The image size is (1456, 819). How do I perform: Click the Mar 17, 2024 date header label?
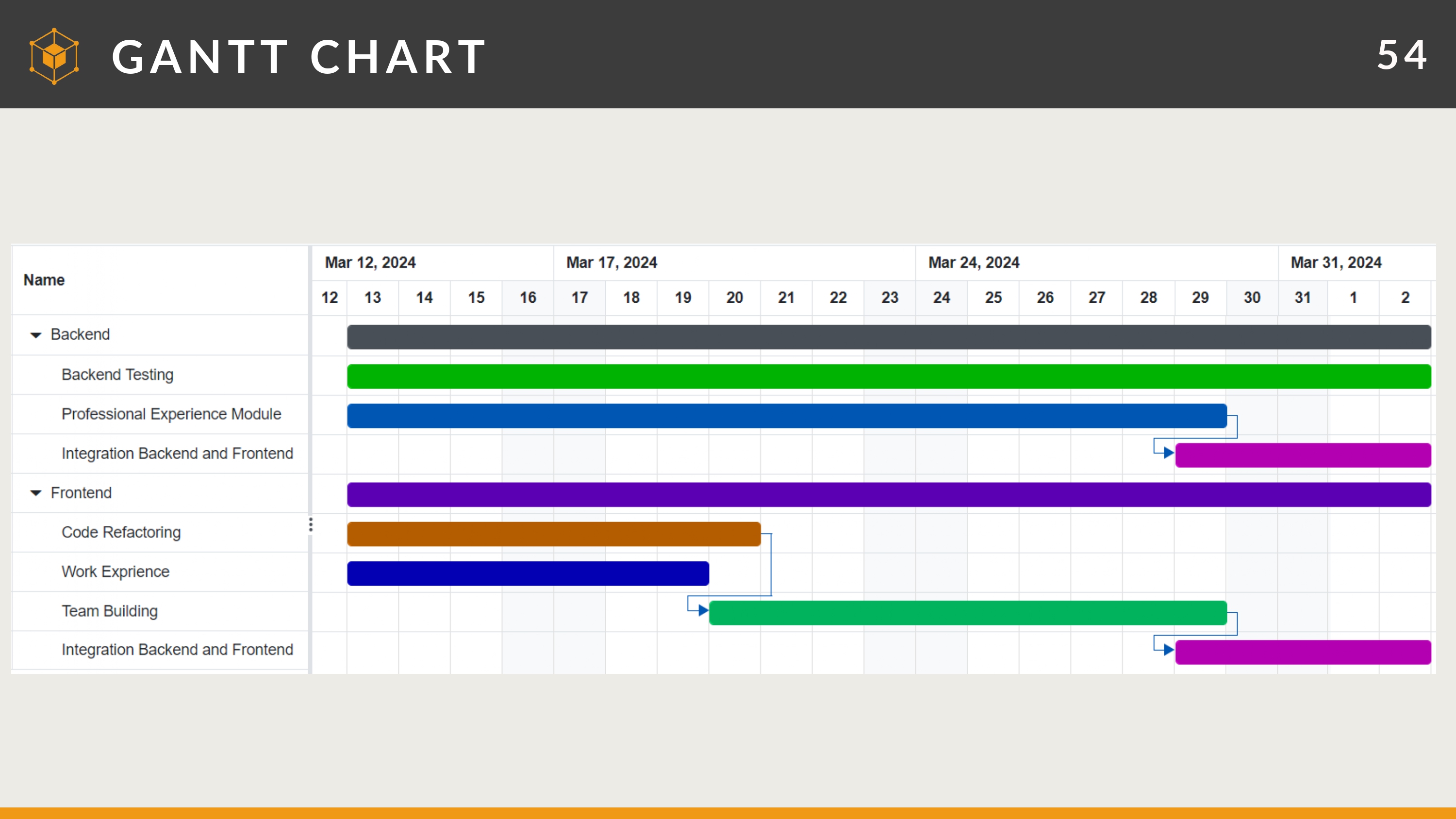(x=610, y=262)
